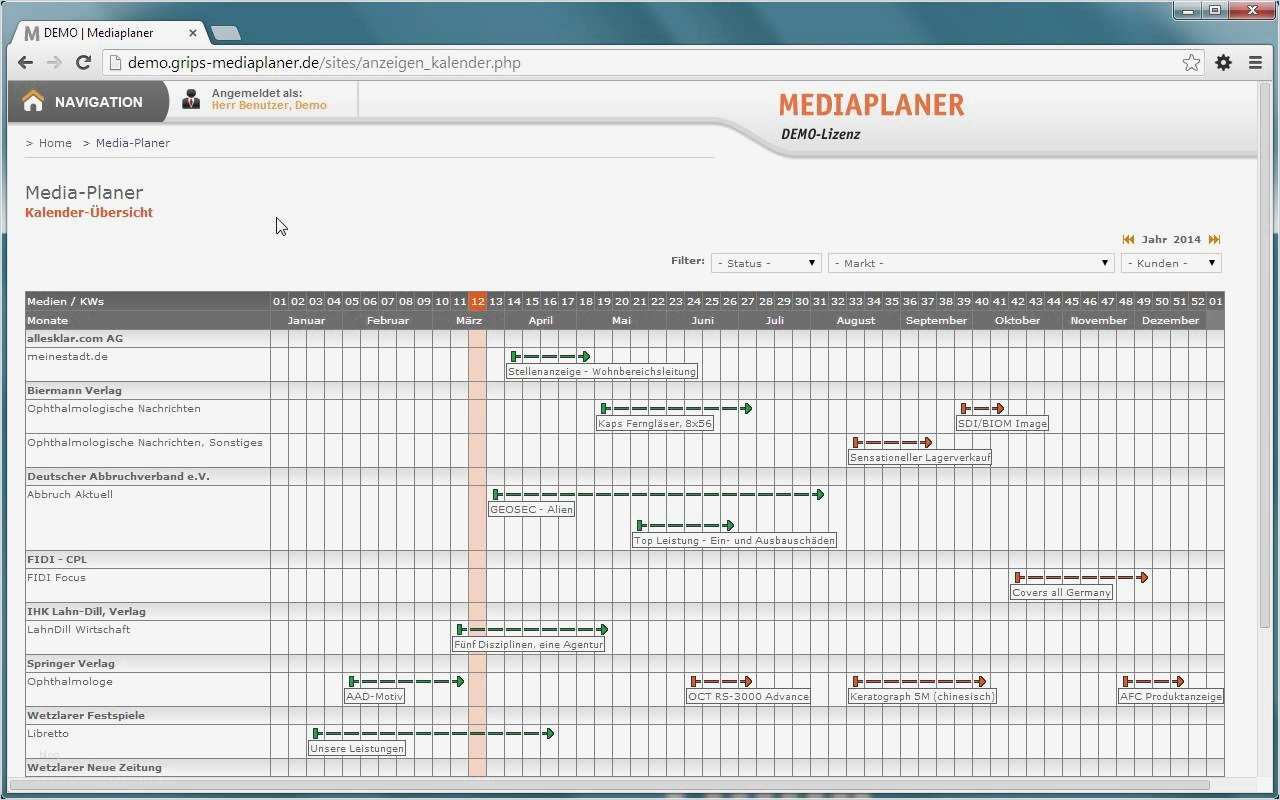
Task: Go to previous year arrow icon
Action: point(1128,240)
